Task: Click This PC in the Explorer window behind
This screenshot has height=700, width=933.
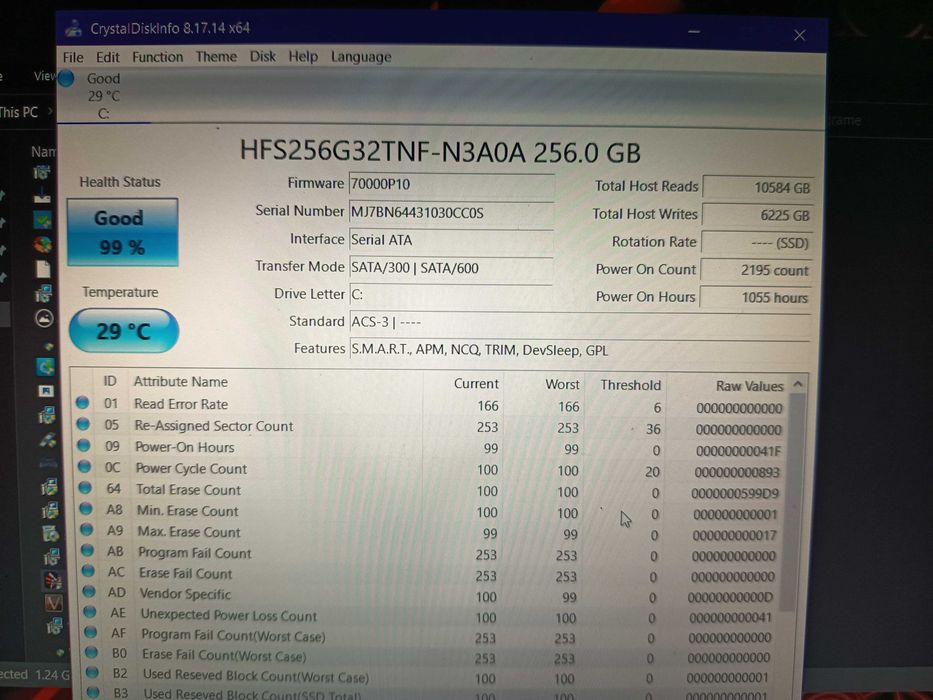Action: click(x=19, y=112)
